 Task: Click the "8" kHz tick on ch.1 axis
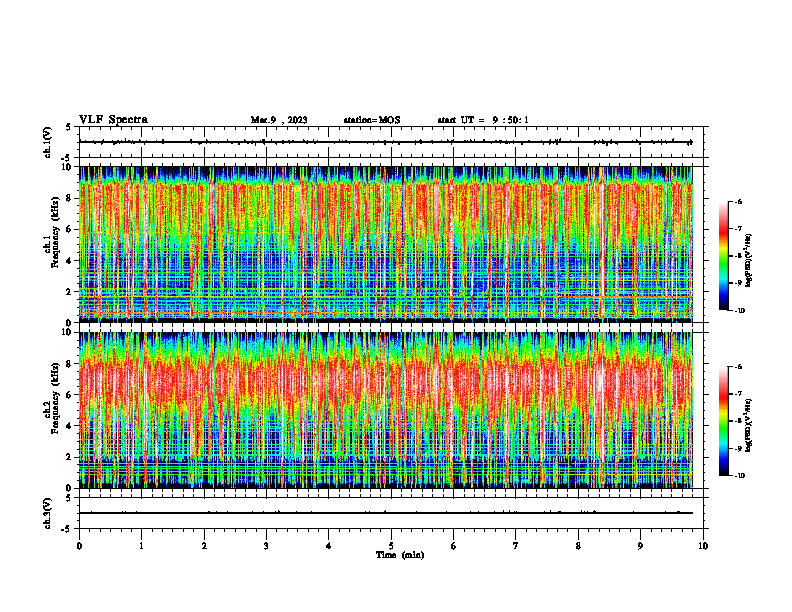[70, 198]
